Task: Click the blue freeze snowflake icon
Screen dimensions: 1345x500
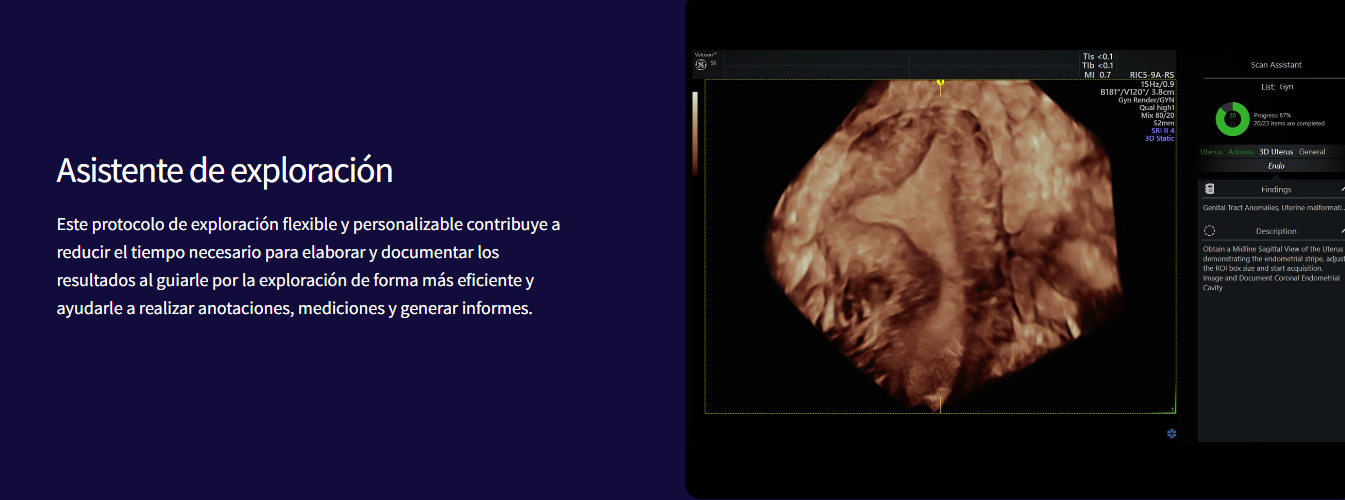Action: [1172, 433]
